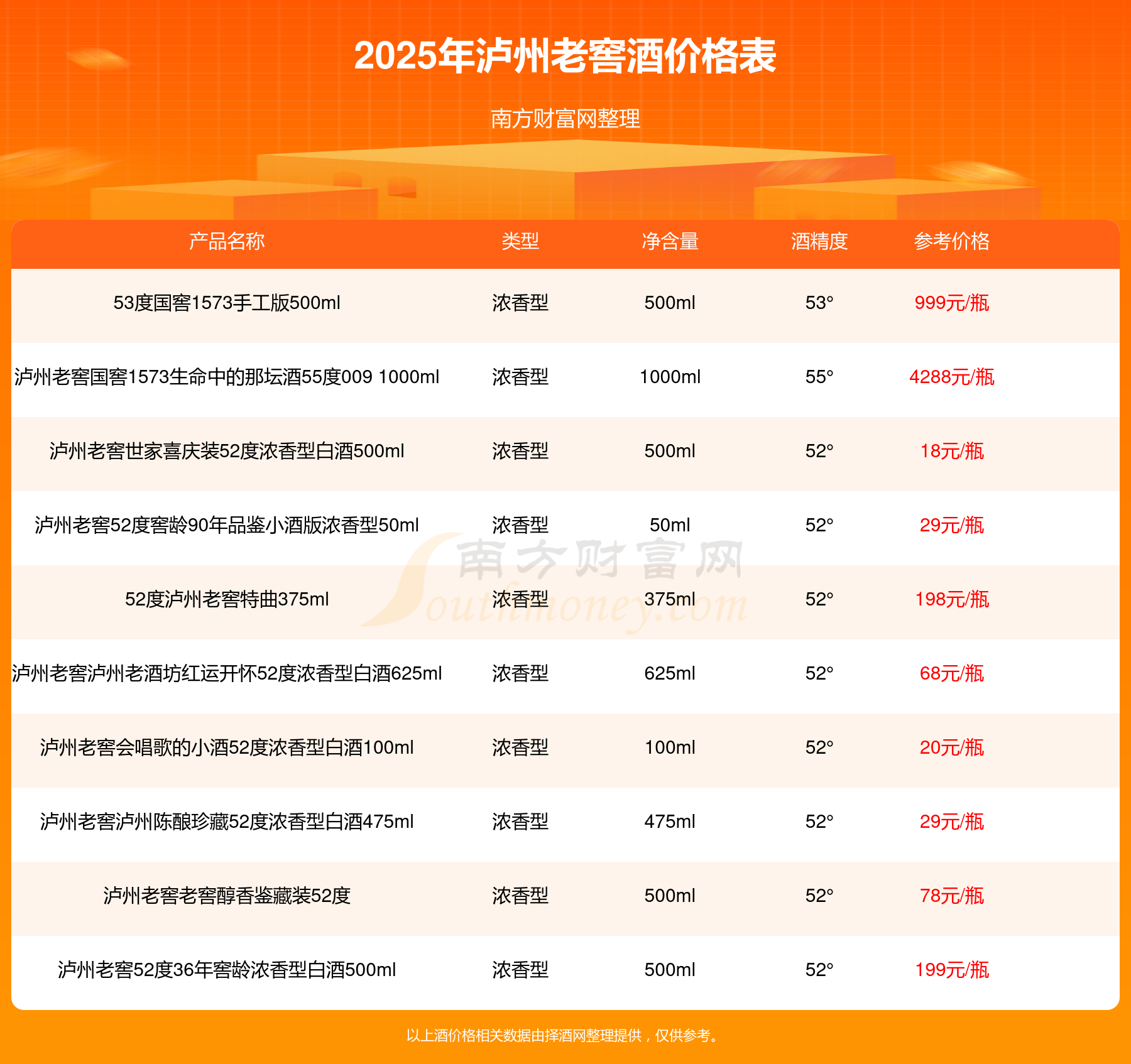1131x1064 pixels.
Task: Click the title "2025年泸州老窖酒价格表"
Action: click(565, 56)
